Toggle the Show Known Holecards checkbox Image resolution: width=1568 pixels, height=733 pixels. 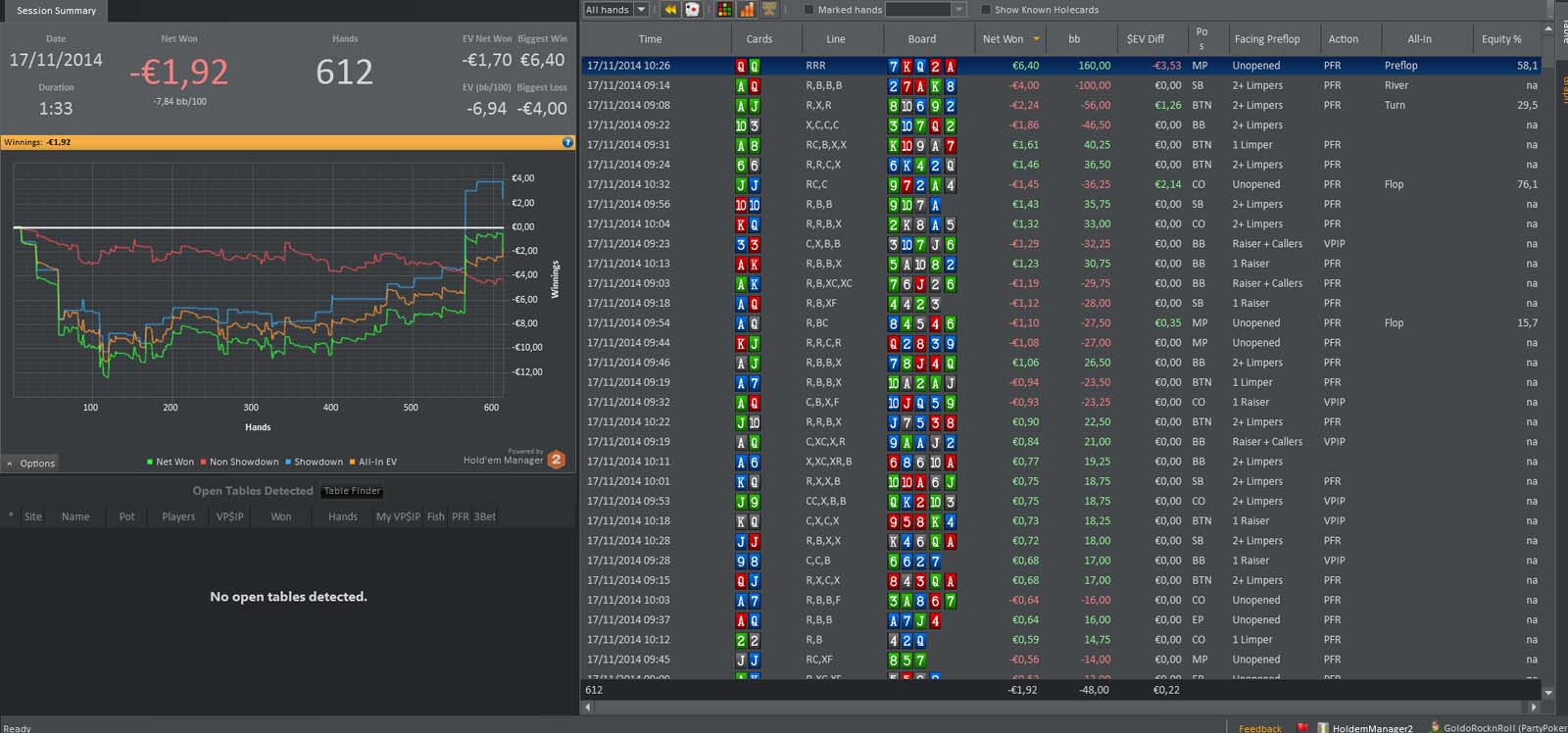pos(985,10)
